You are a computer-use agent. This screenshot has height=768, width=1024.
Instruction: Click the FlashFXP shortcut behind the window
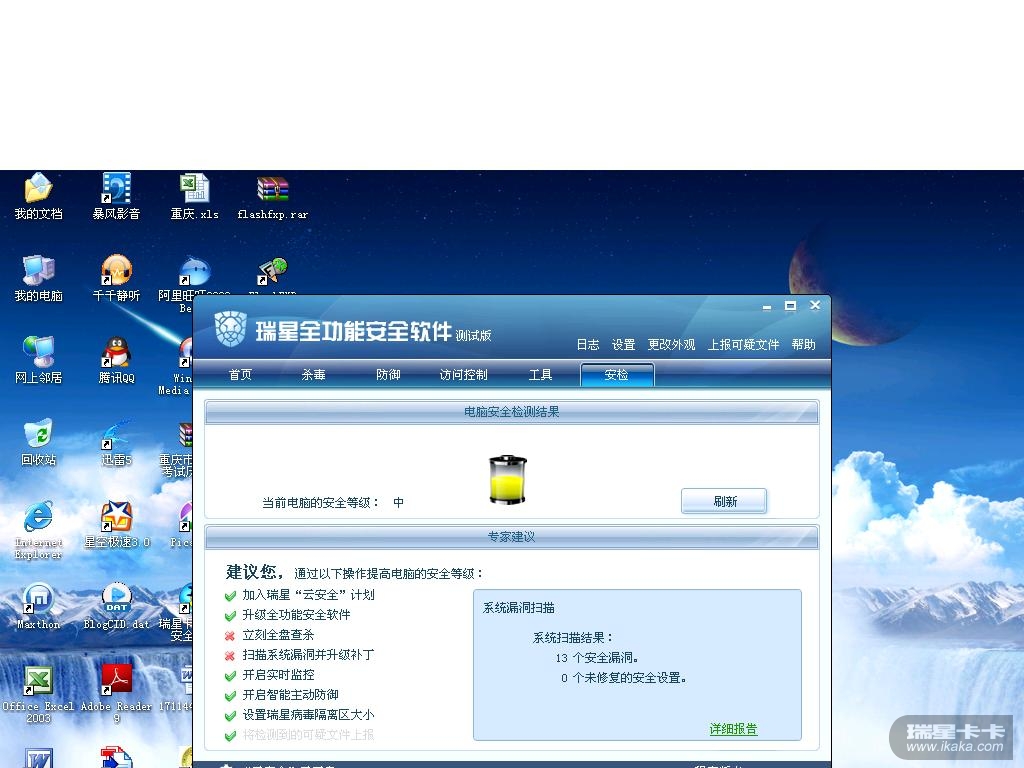(272, 272)
